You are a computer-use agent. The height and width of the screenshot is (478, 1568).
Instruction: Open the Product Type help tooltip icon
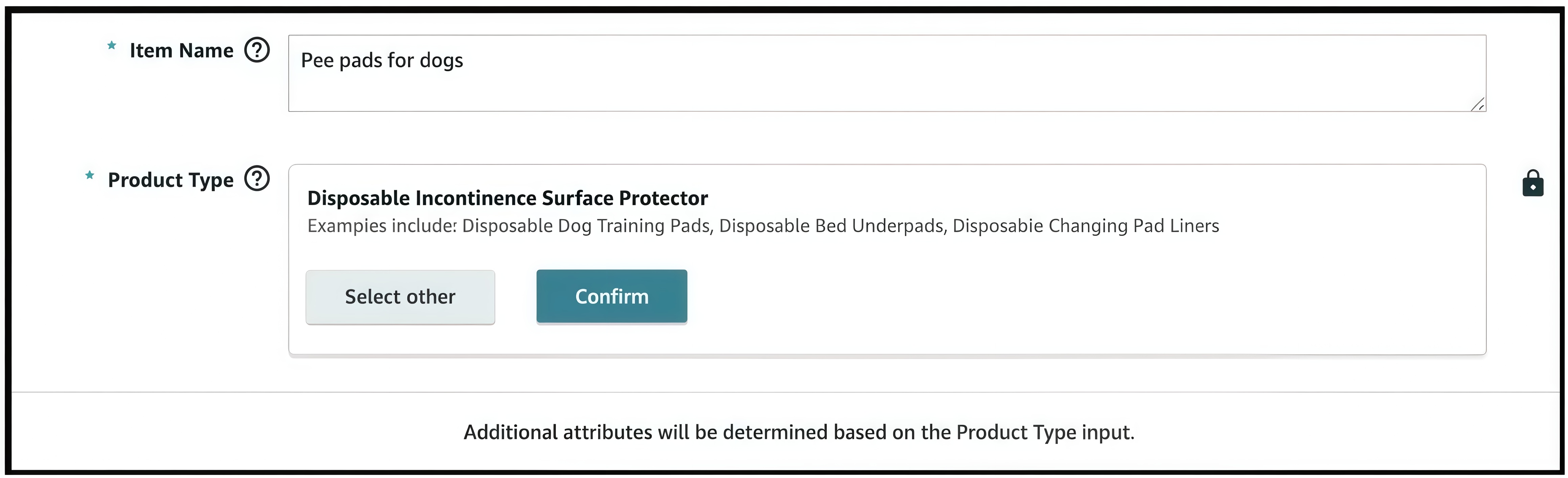tap(257, 179)
